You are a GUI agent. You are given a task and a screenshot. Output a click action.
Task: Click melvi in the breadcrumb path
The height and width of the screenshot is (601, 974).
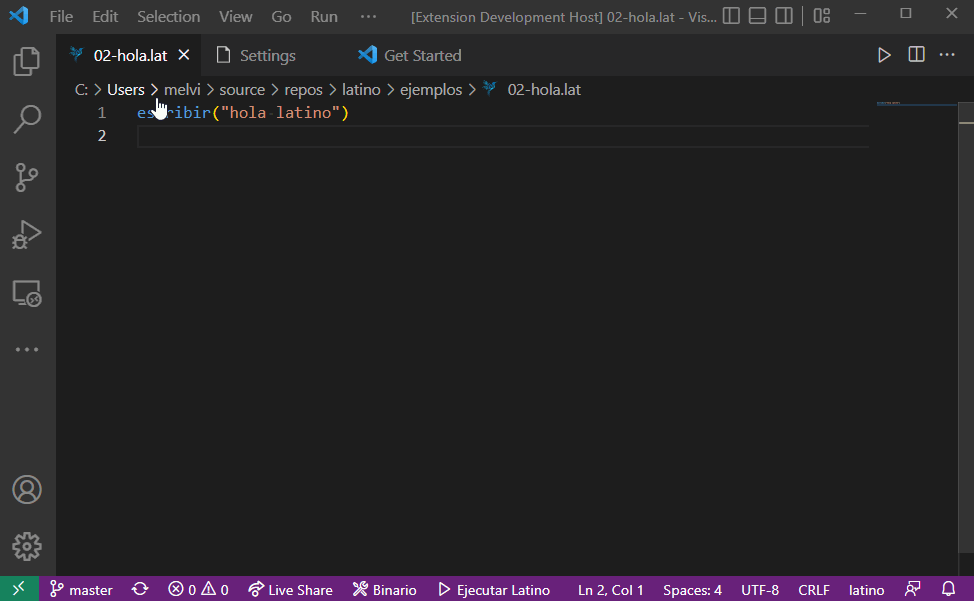pyautogui.click(x=182, y=89)
